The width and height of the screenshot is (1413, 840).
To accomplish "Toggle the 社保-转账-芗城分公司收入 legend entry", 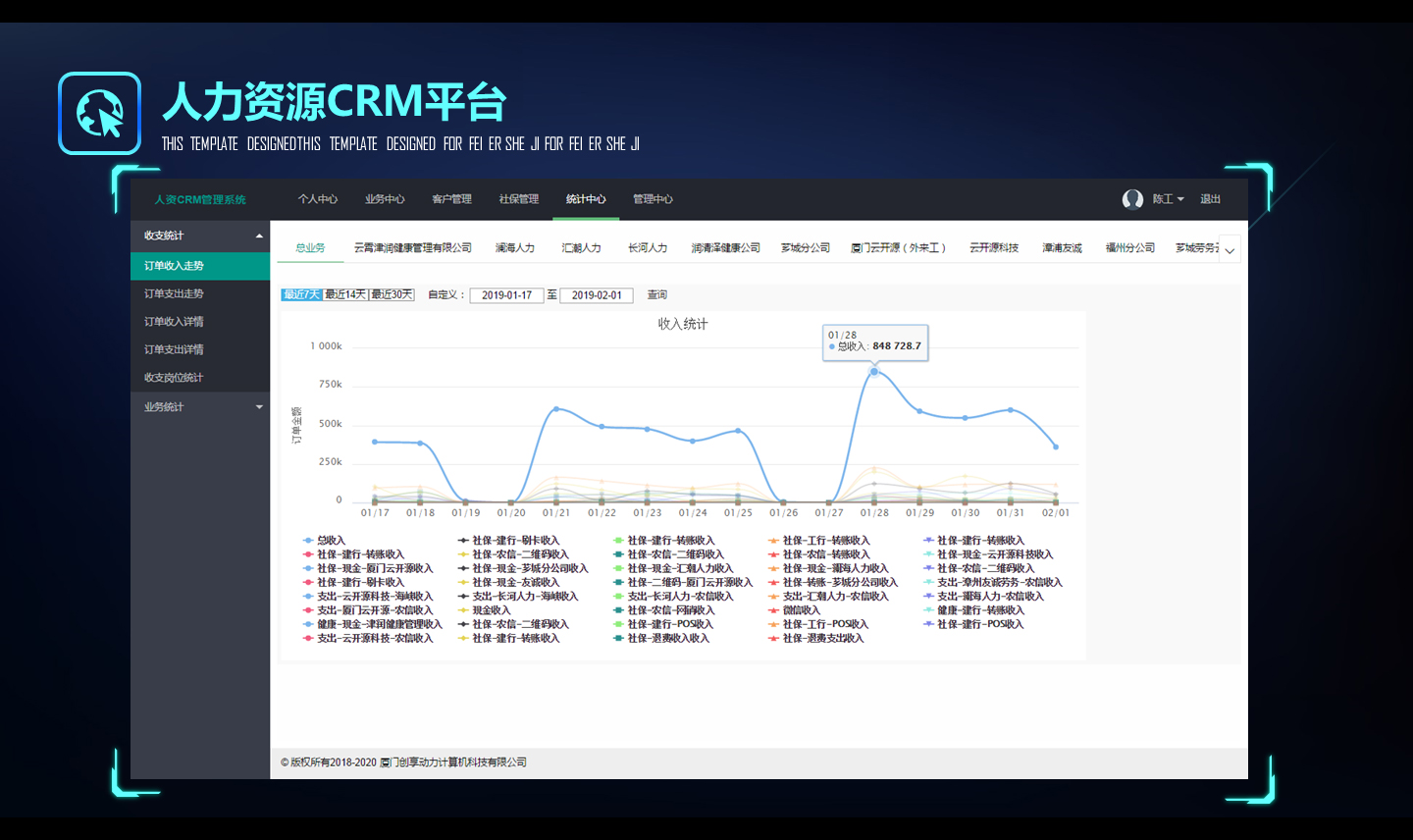I will [833, 582].
